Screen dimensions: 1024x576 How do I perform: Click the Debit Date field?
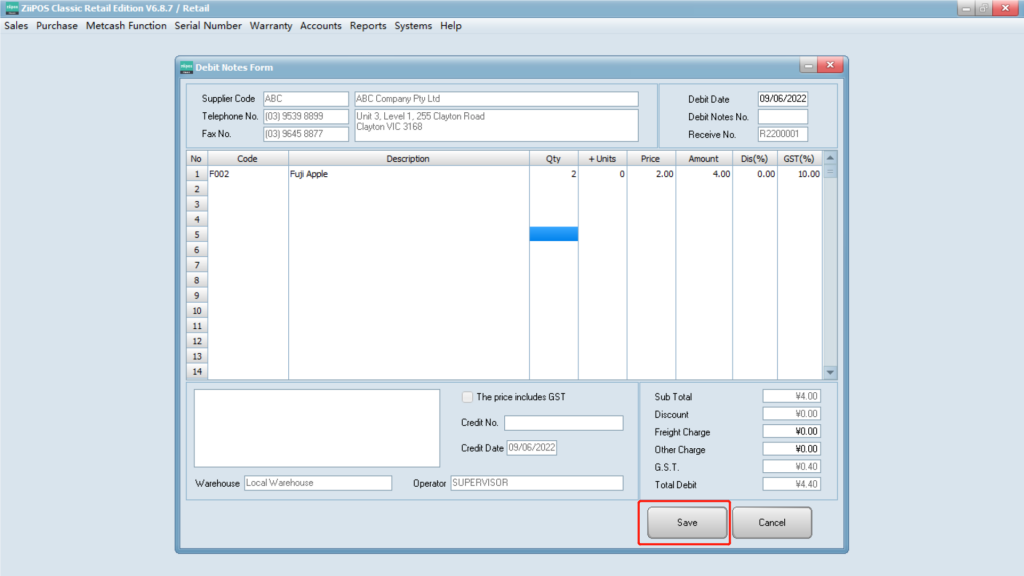782,99
